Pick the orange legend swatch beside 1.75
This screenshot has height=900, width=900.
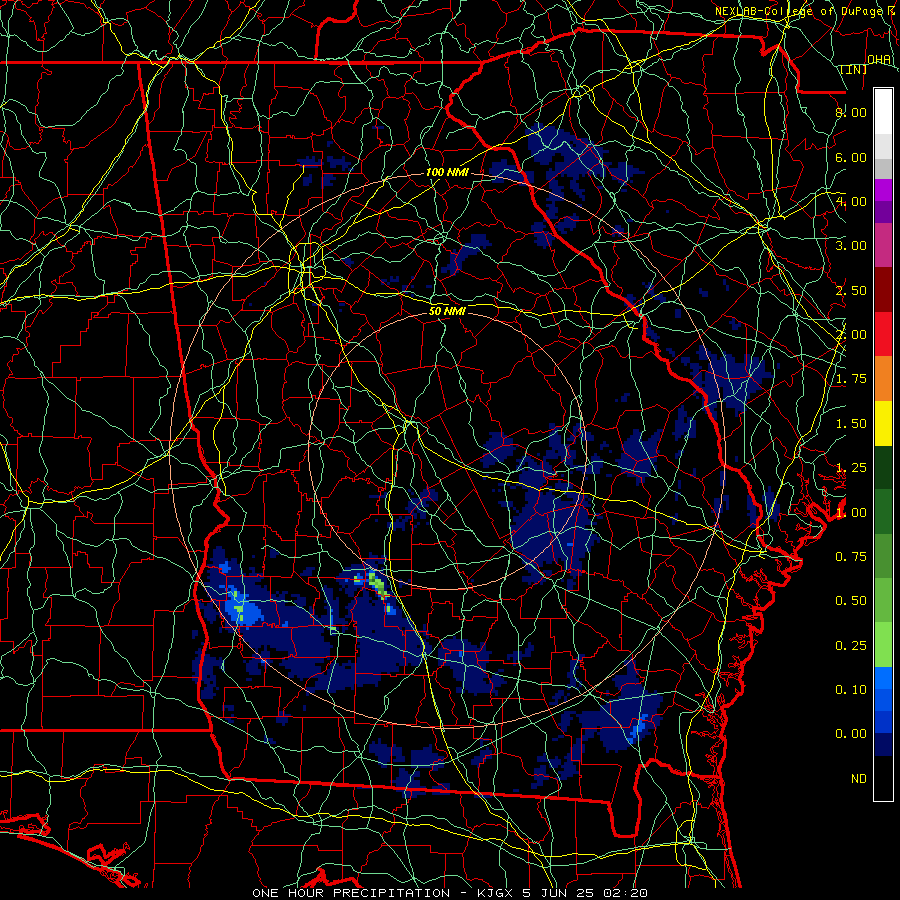coord(883,379)
